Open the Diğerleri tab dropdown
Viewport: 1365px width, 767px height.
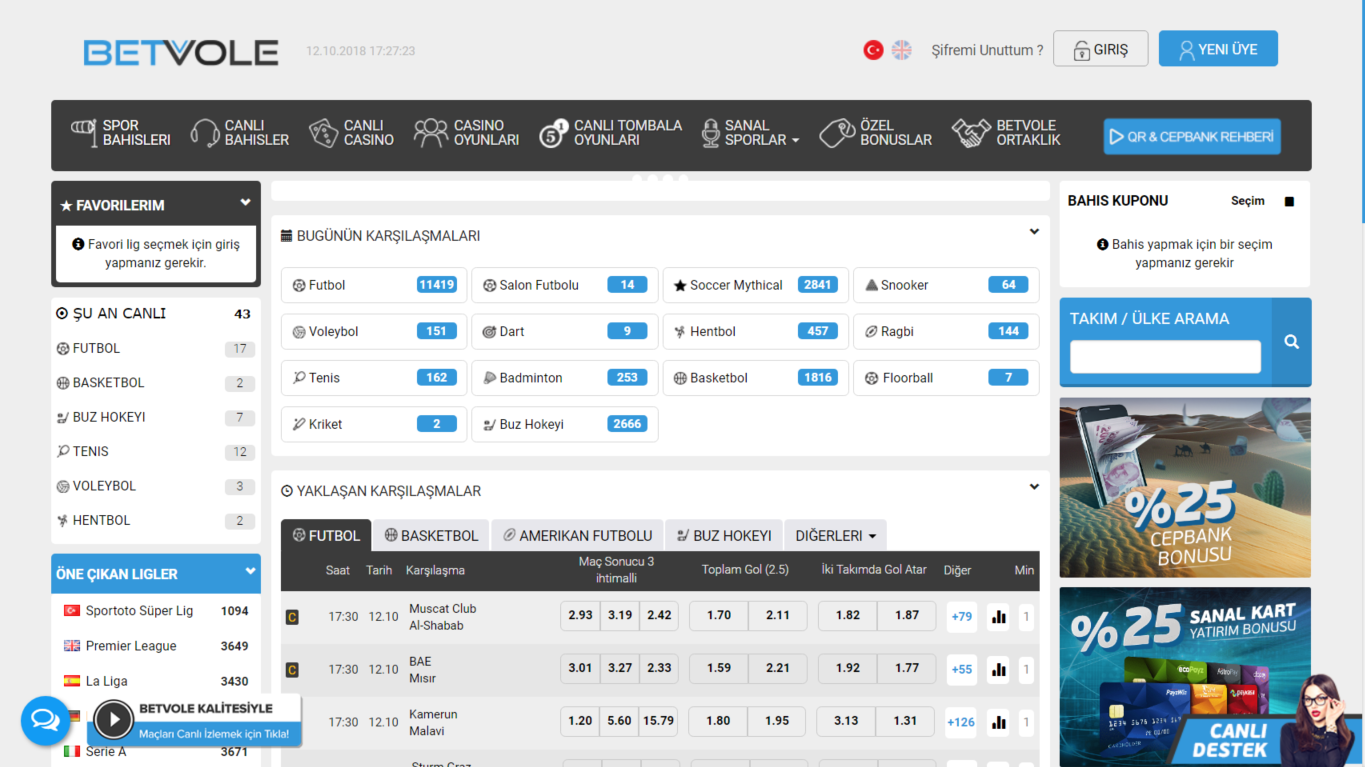click(x=835, y=536)
